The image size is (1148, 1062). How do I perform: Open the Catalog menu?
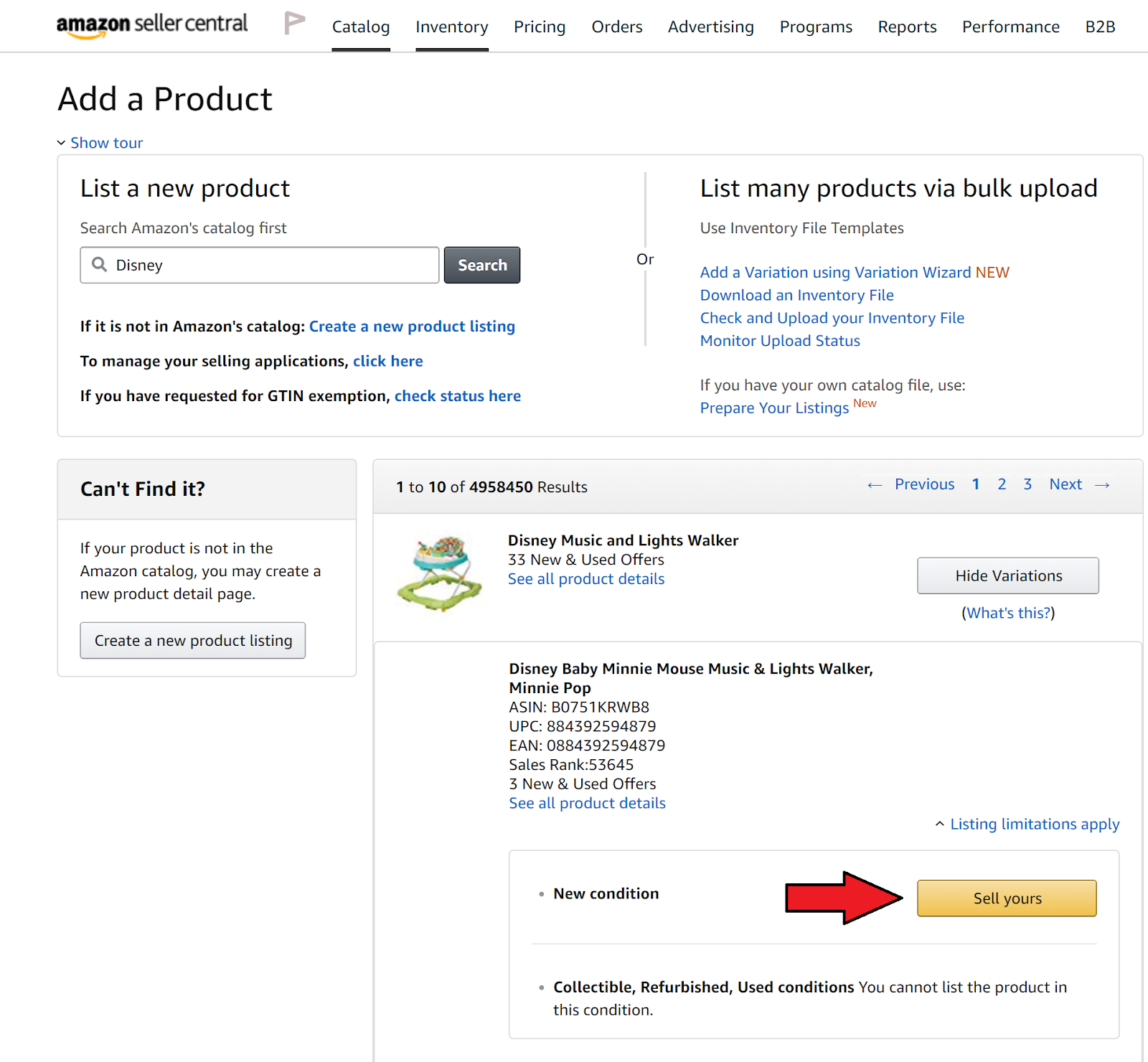361,27
